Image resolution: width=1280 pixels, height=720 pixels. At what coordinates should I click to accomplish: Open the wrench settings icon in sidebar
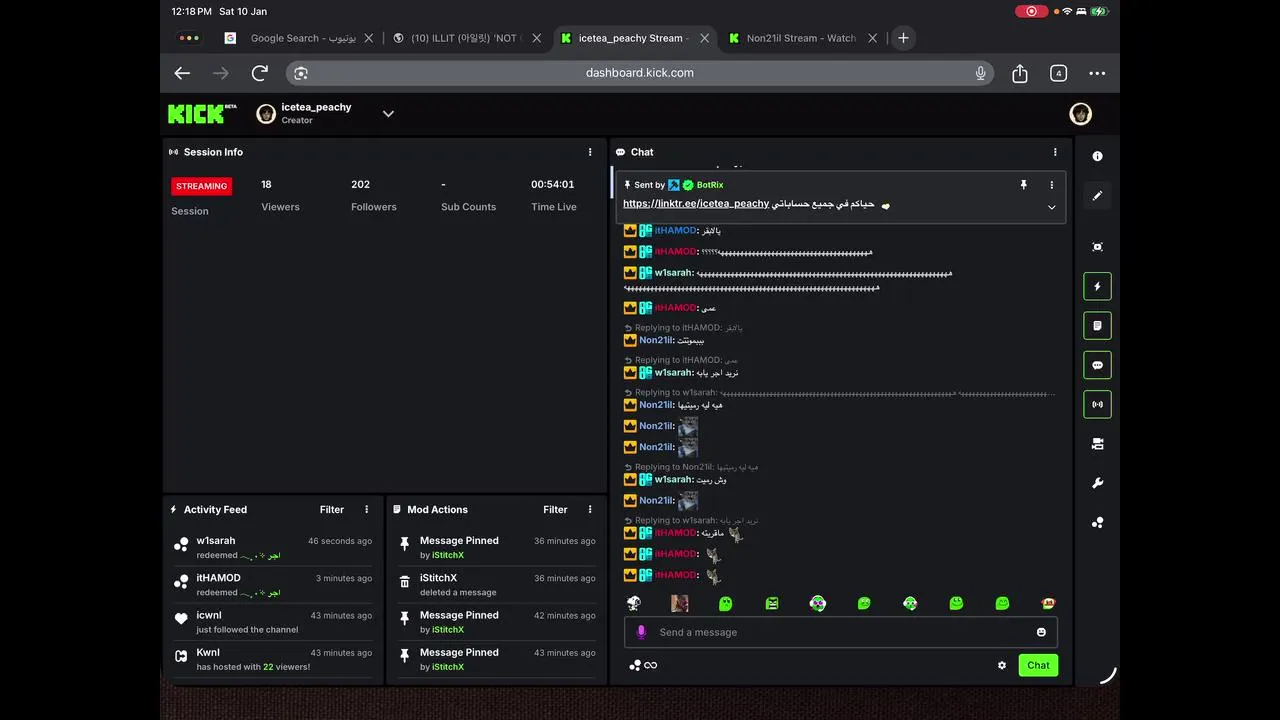[1097, 484]
